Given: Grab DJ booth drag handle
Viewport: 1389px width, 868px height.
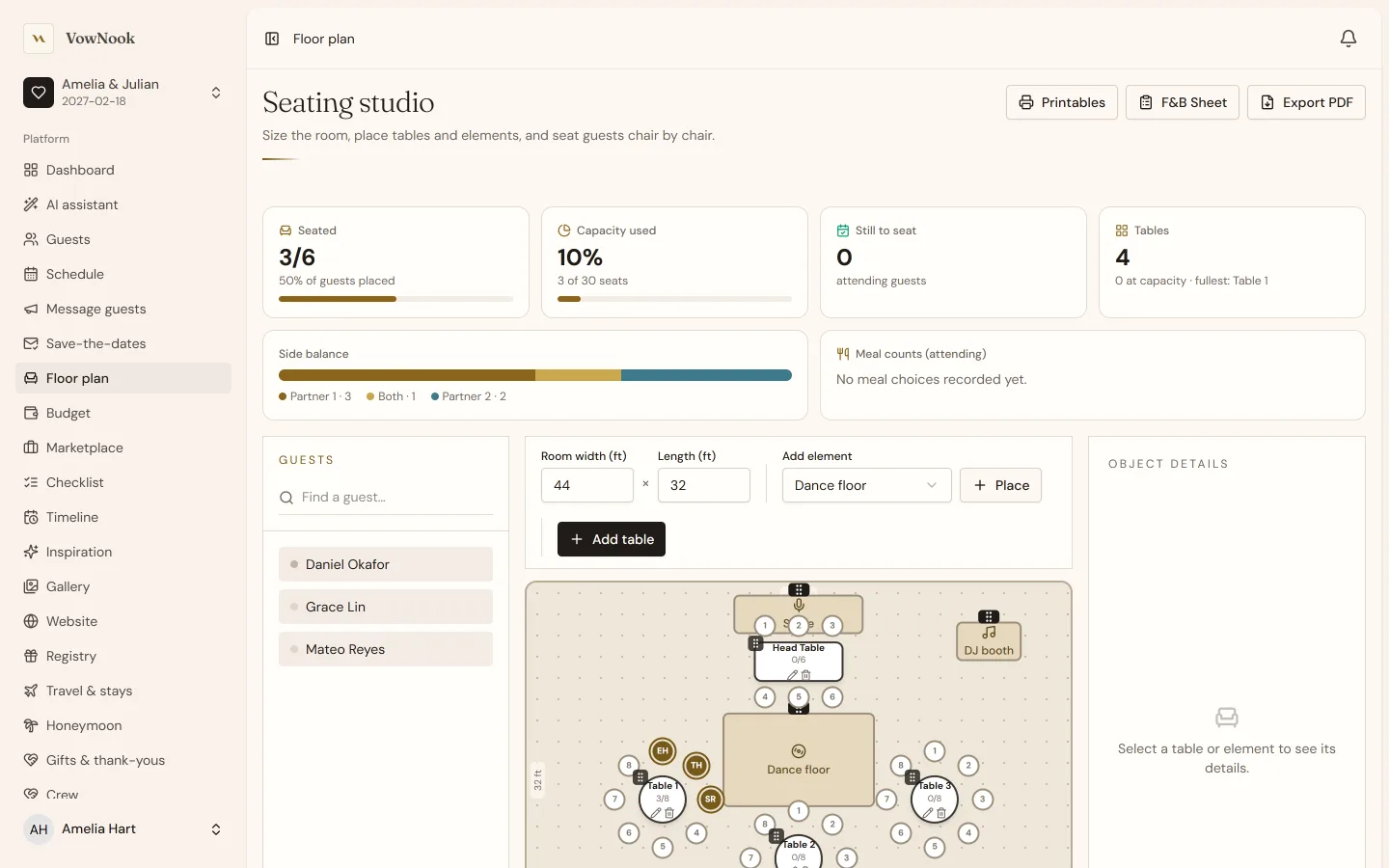Looking at the screenshot, I should pos(989,616).
